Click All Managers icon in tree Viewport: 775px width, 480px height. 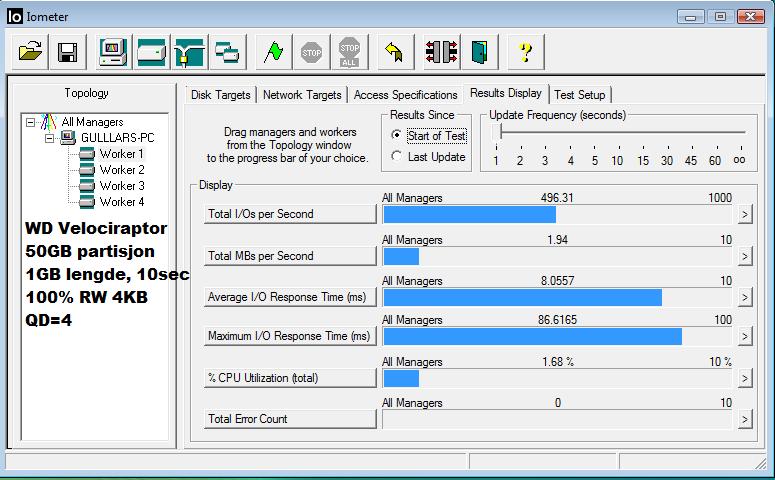(x=48, y=122)
